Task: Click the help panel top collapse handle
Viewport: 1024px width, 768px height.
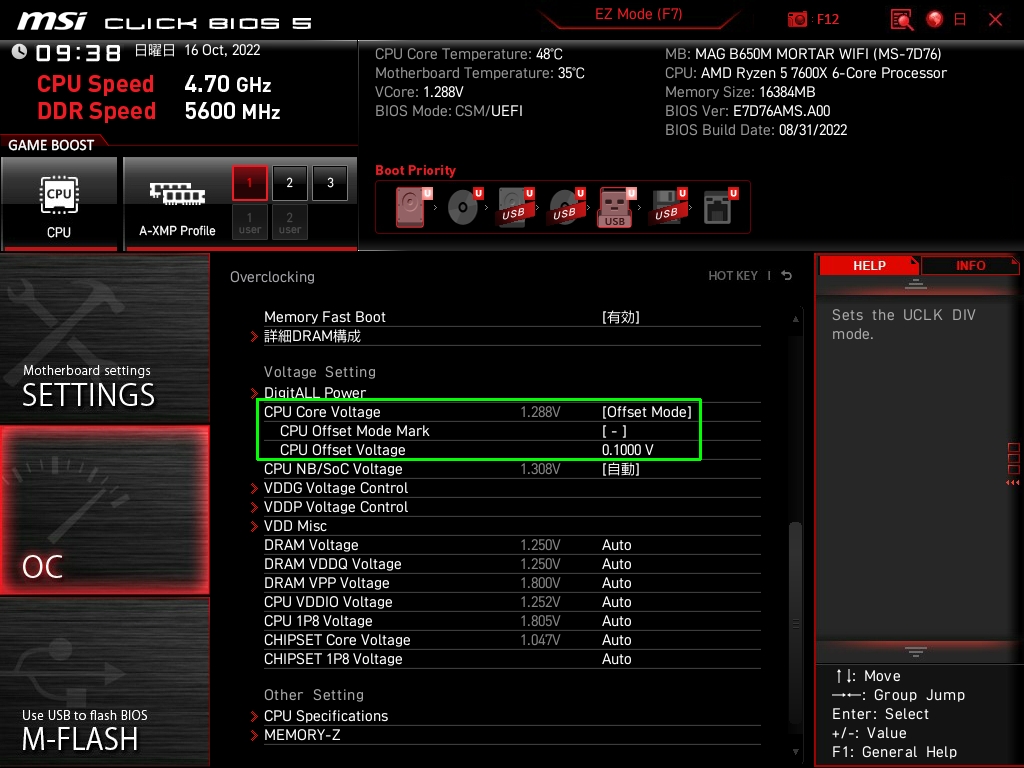Action: coord(916,283)
